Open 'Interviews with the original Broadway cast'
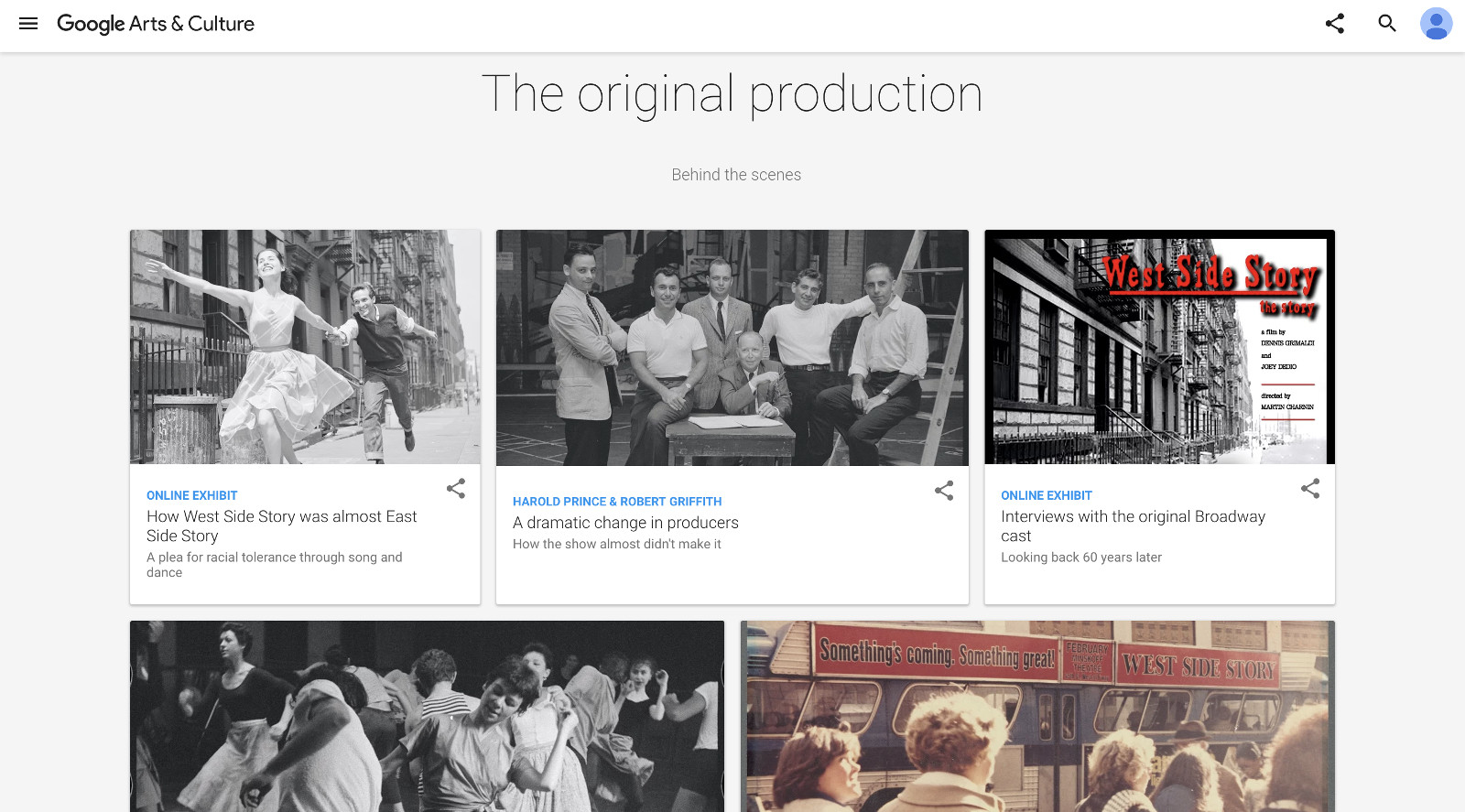 1133,526
